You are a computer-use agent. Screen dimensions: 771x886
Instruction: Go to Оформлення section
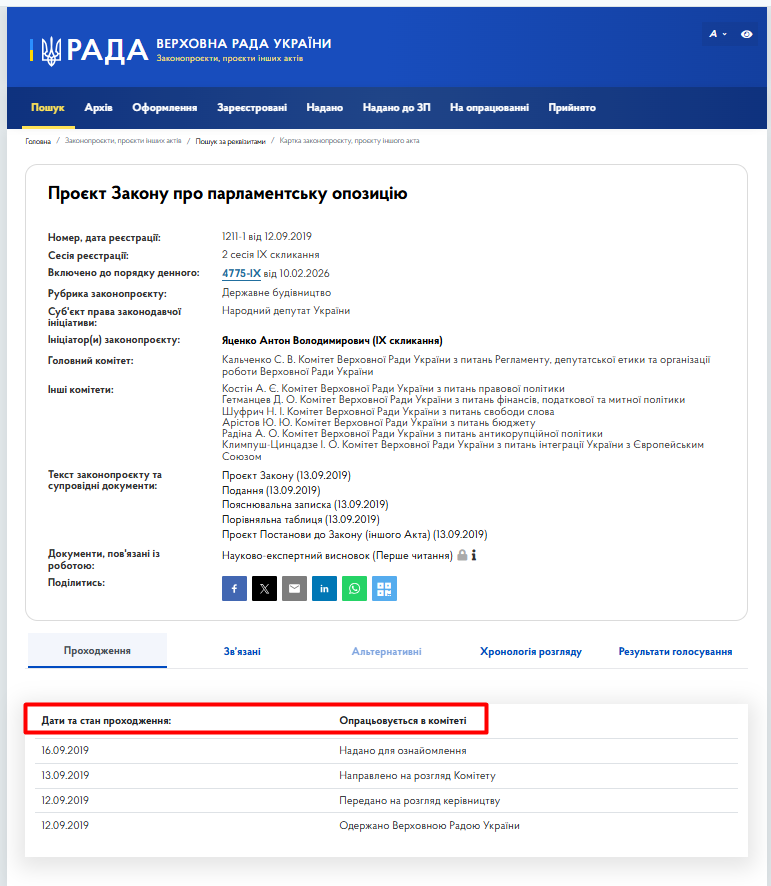[164, 107]
